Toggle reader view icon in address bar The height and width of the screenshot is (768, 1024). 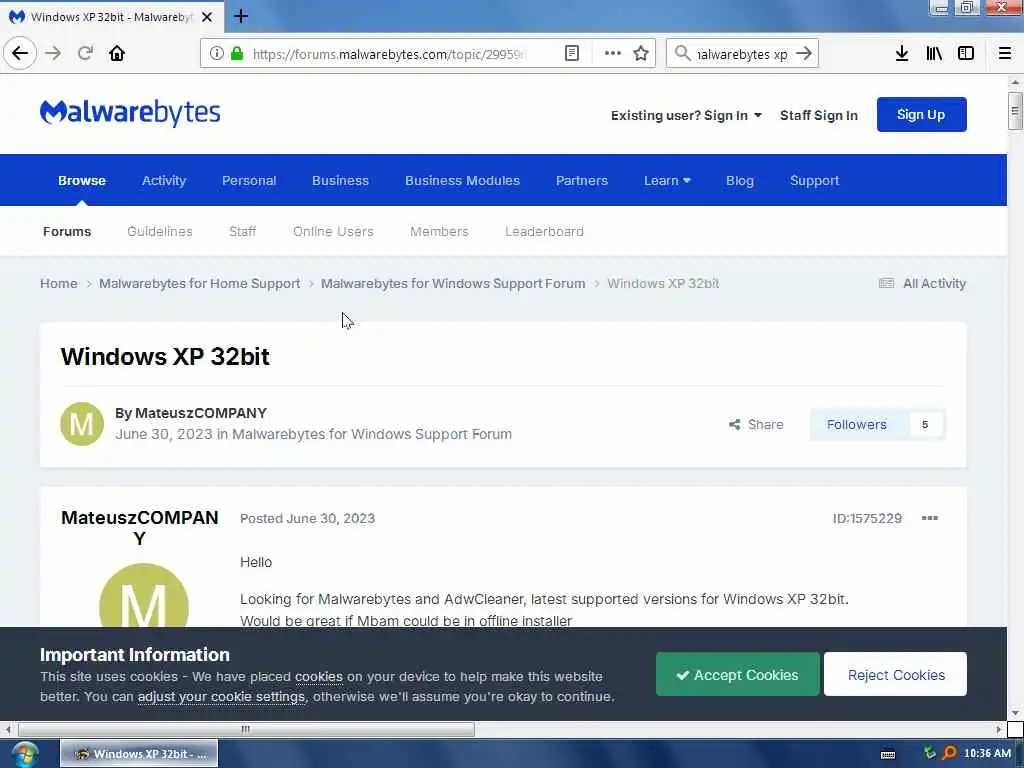pos(571,54)
